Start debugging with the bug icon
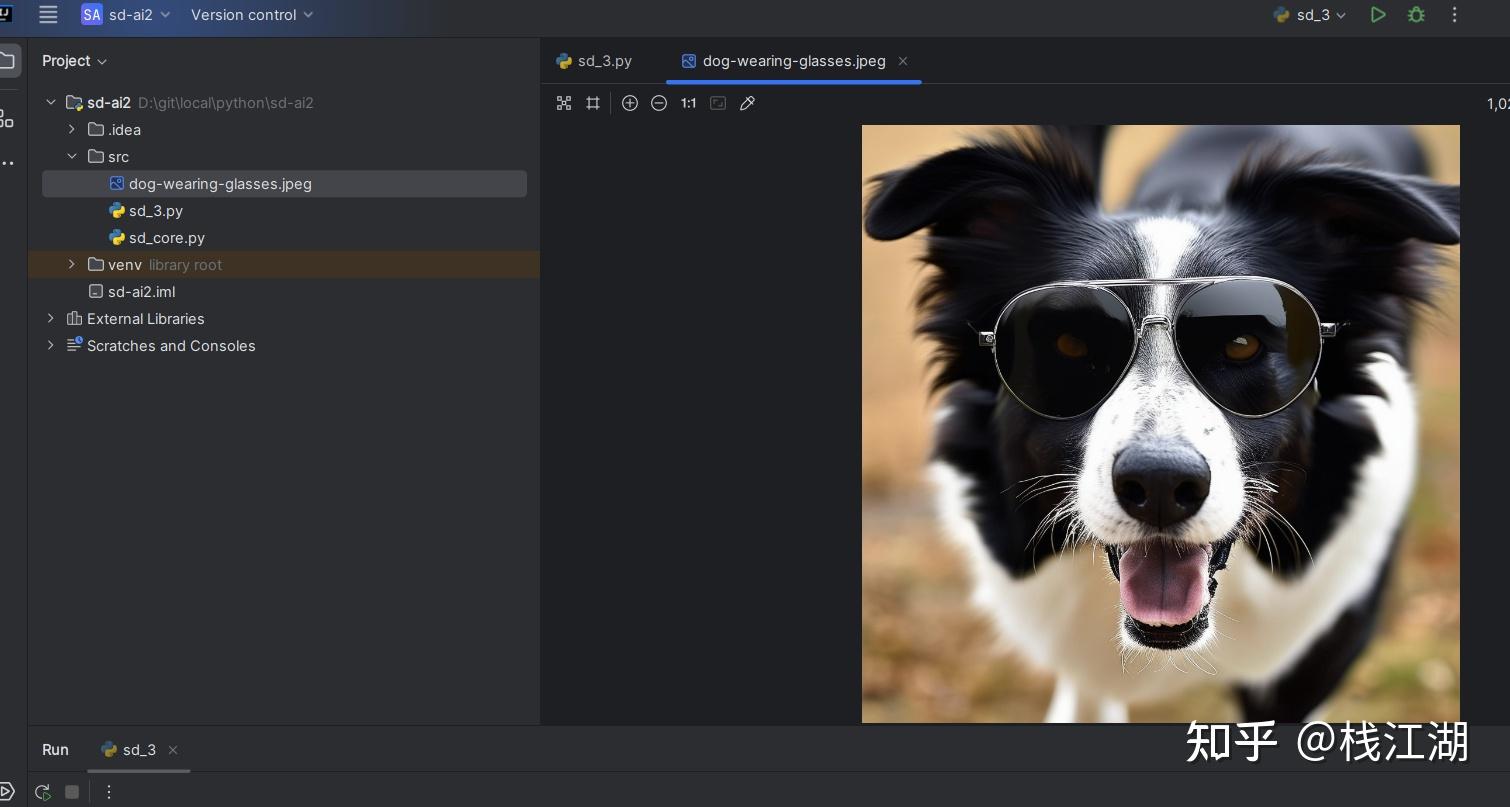1510x807 pixels. pos(1416,15)
